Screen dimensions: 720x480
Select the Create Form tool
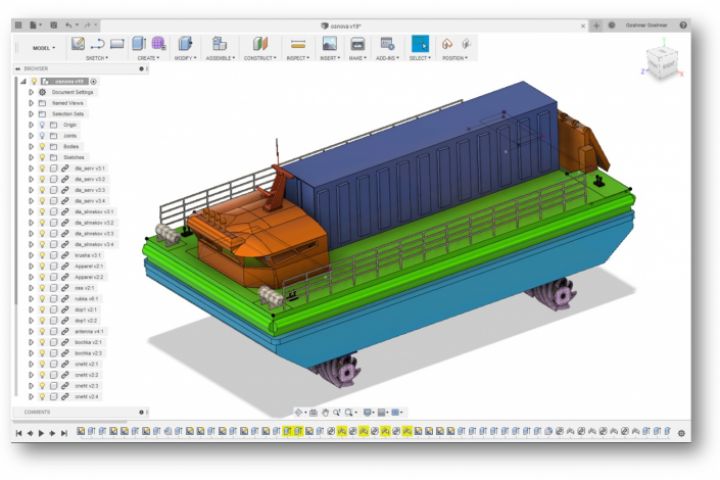click(158, 44)
